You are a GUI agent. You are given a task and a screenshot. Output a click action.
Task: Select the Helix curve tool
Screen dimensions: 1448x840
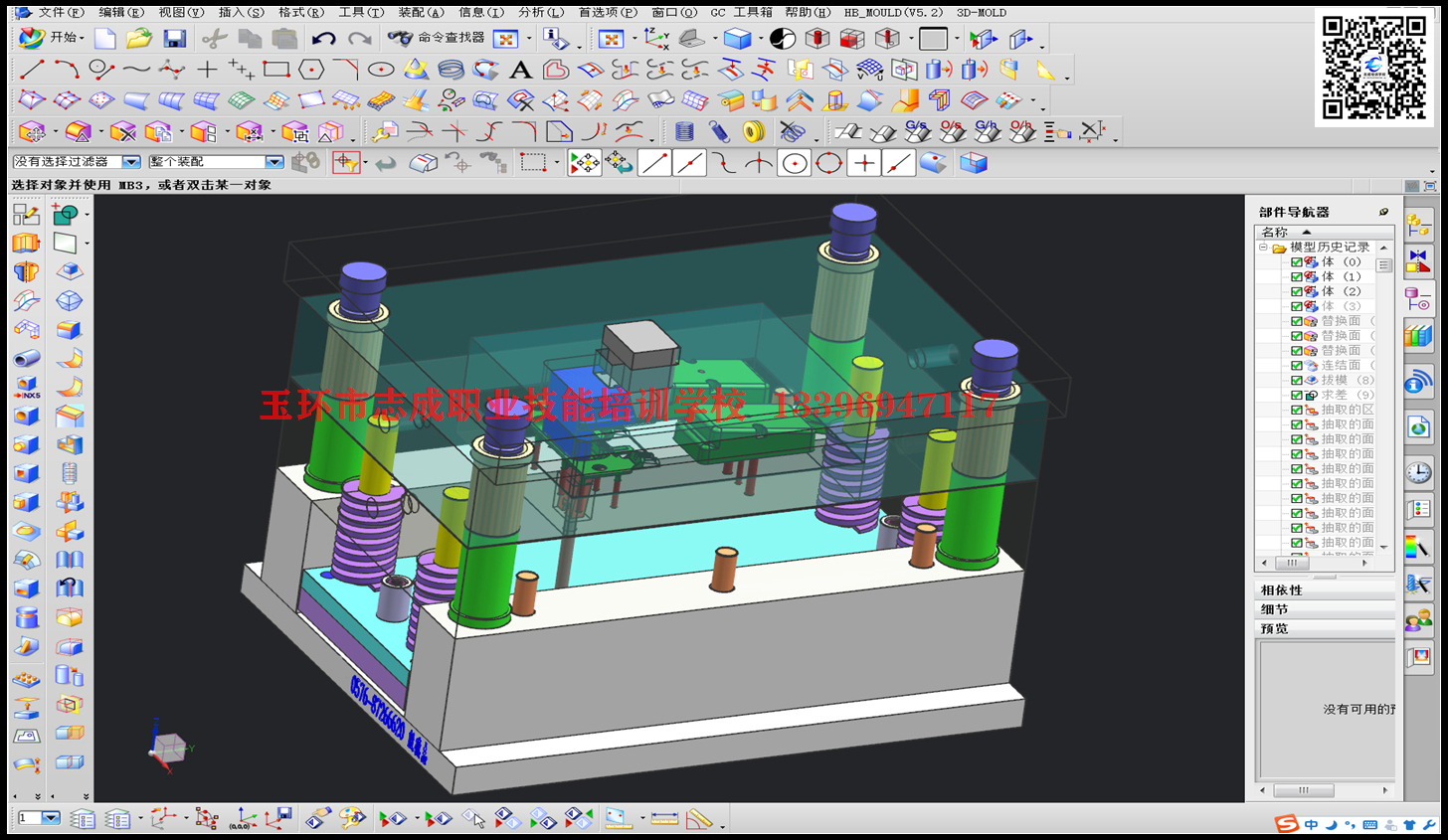[451, 70]
